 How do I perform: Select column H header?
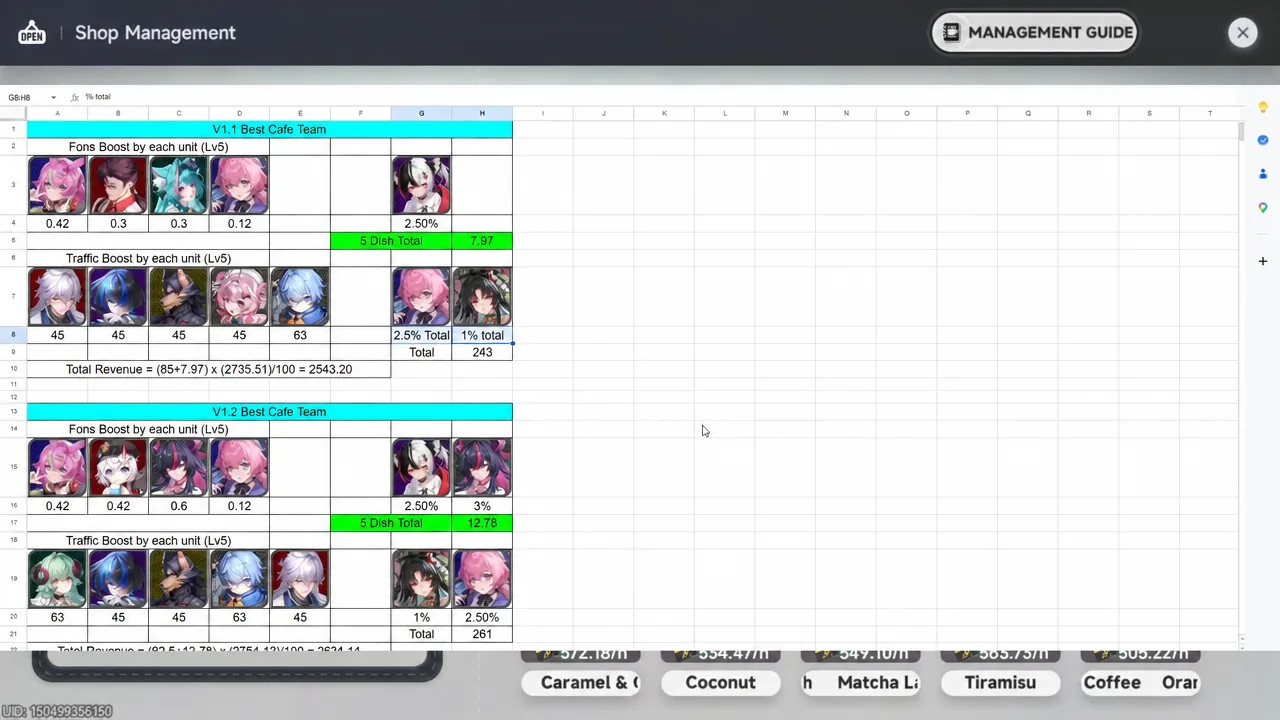(x=482, y=113)
